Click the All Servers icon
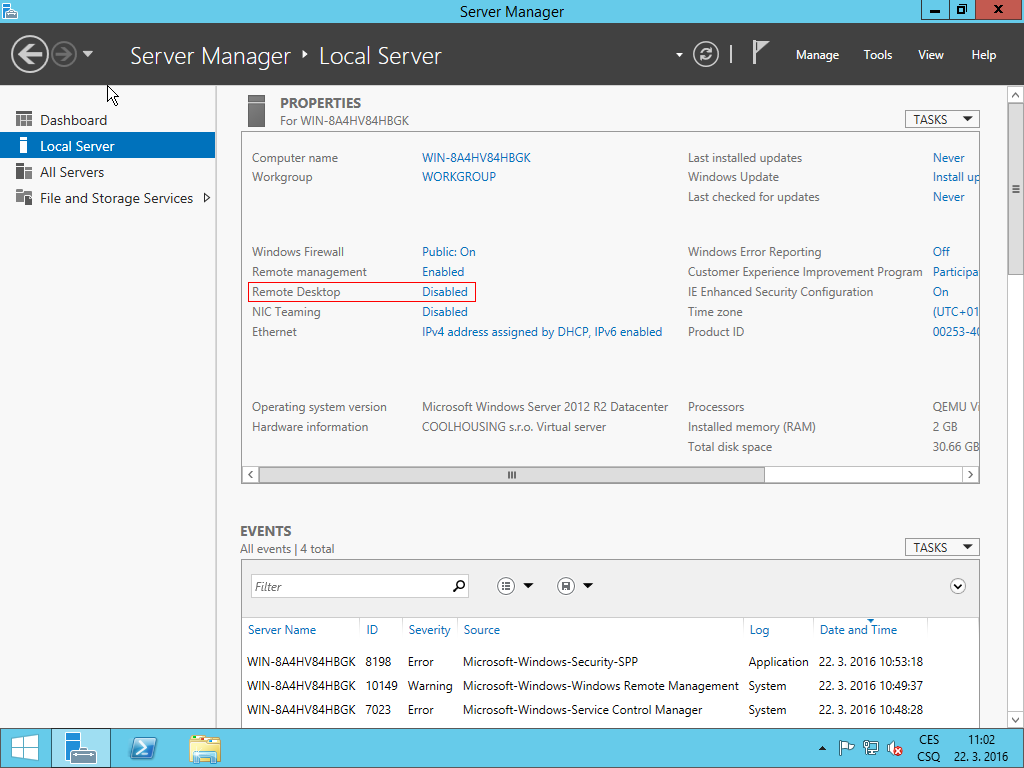 coord(24,172)
